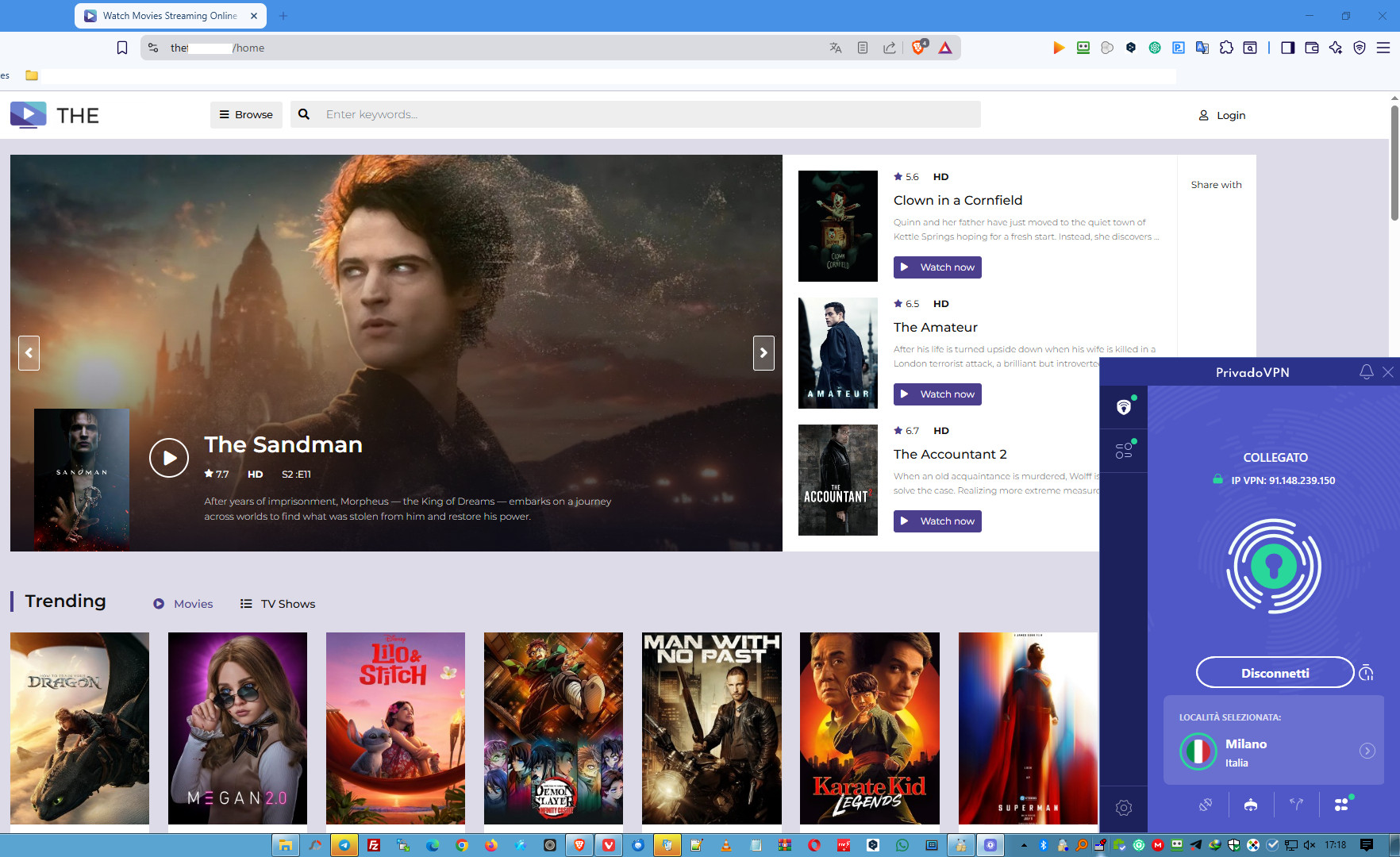Open the Man With No Past poster

[x=711, y=728]
